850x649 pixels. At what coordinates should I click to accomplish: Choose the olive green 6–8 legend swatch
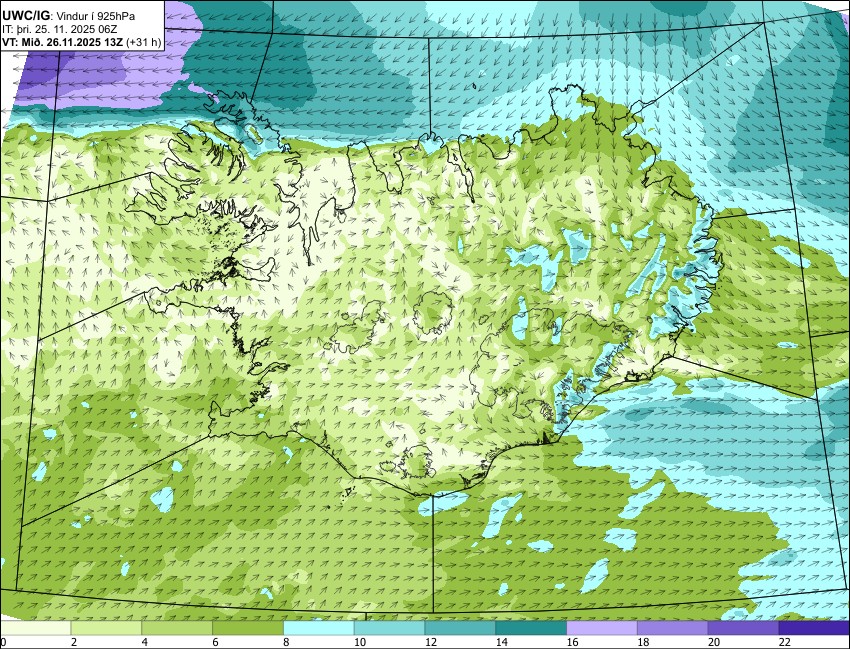coord(248,628)
